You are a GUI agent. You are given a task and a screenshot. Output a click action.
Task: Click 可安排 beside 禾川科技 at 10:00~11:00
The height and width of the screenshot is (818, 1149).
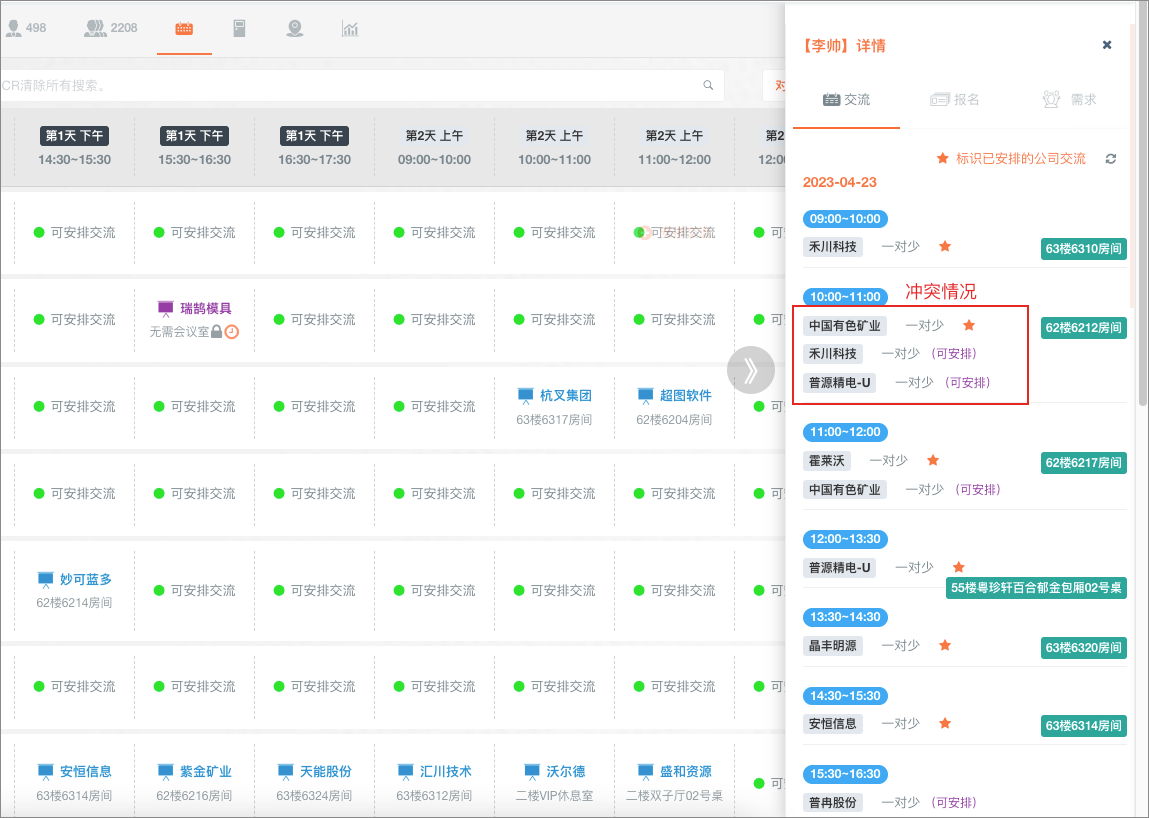[x=954, y=353]
